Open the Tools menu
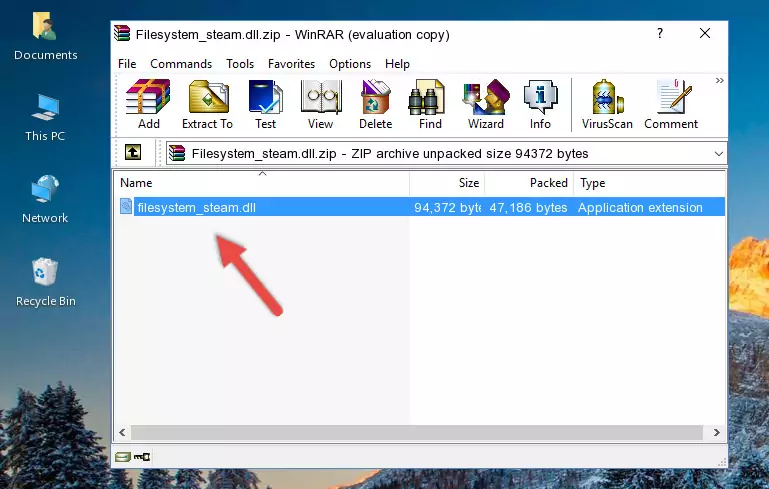769x489 pixels. [x=240, y=64]
